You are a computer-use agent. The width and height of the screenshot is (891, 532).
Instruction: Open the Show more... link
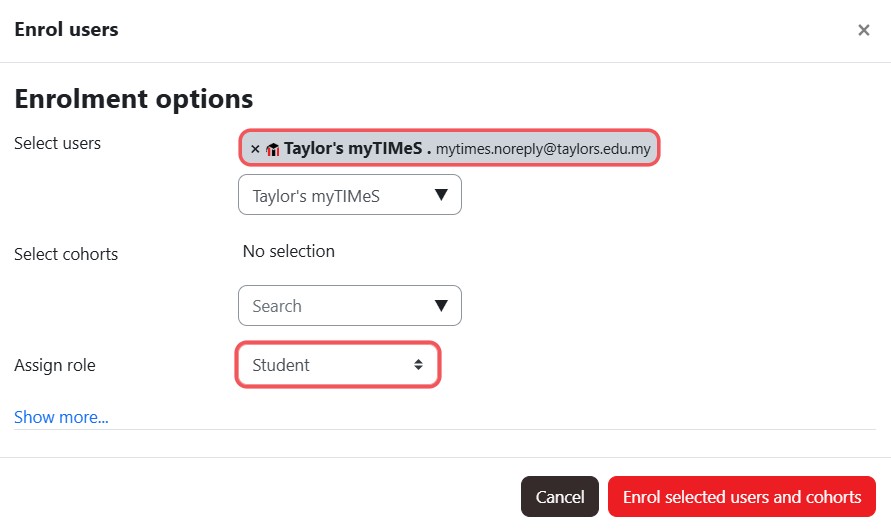[61, 417]
